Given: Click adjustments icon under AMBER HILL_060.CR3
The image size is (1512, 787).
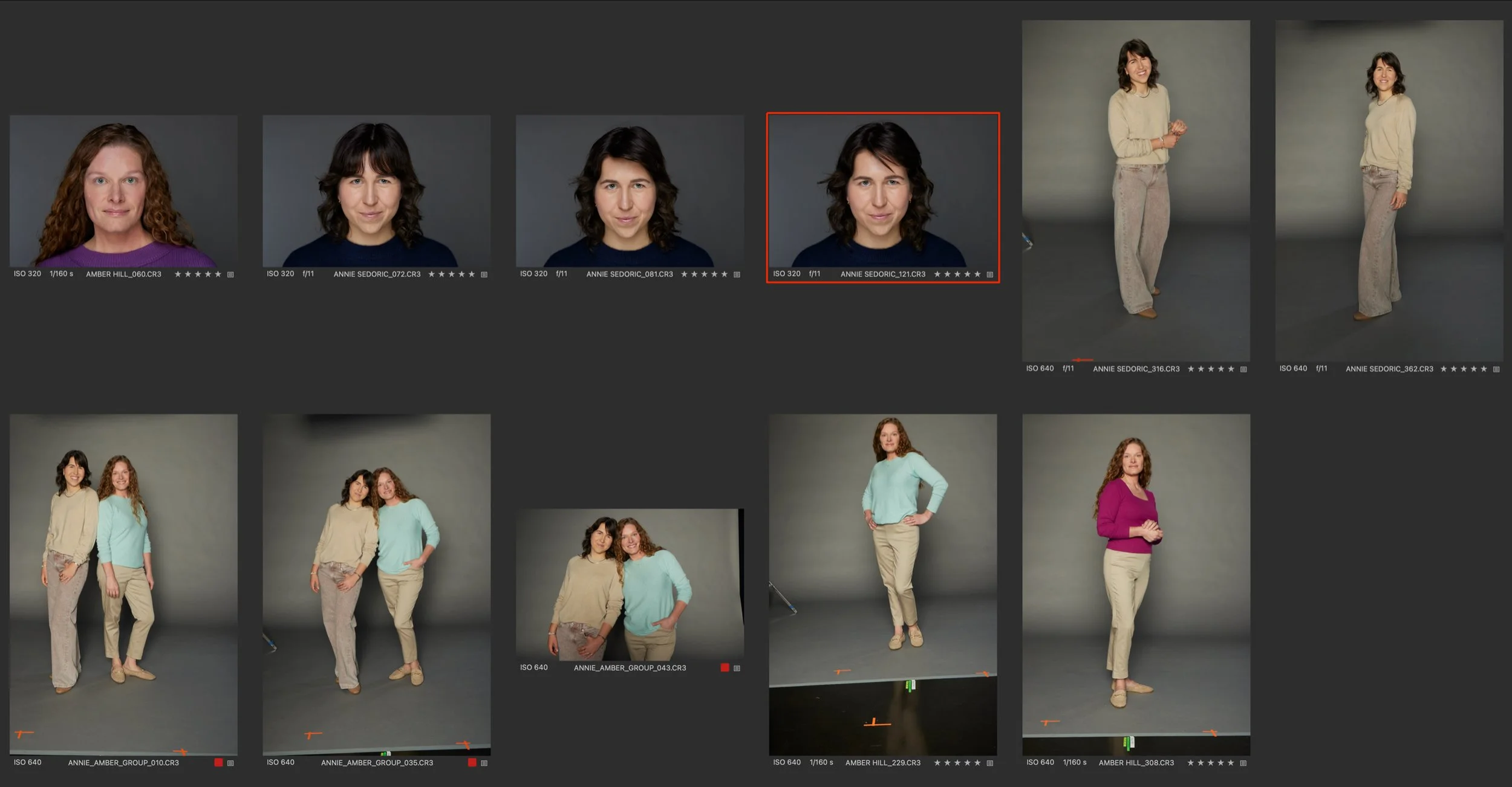Looking at the screenshot, I should (x=230, y=274).
